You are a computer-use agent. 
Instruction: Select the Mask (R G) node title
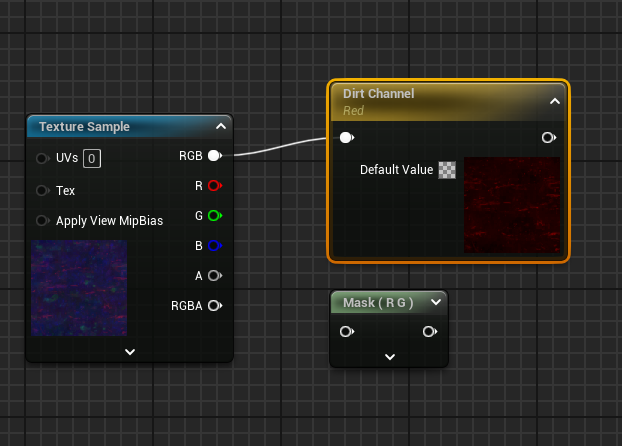coord(378,303)
